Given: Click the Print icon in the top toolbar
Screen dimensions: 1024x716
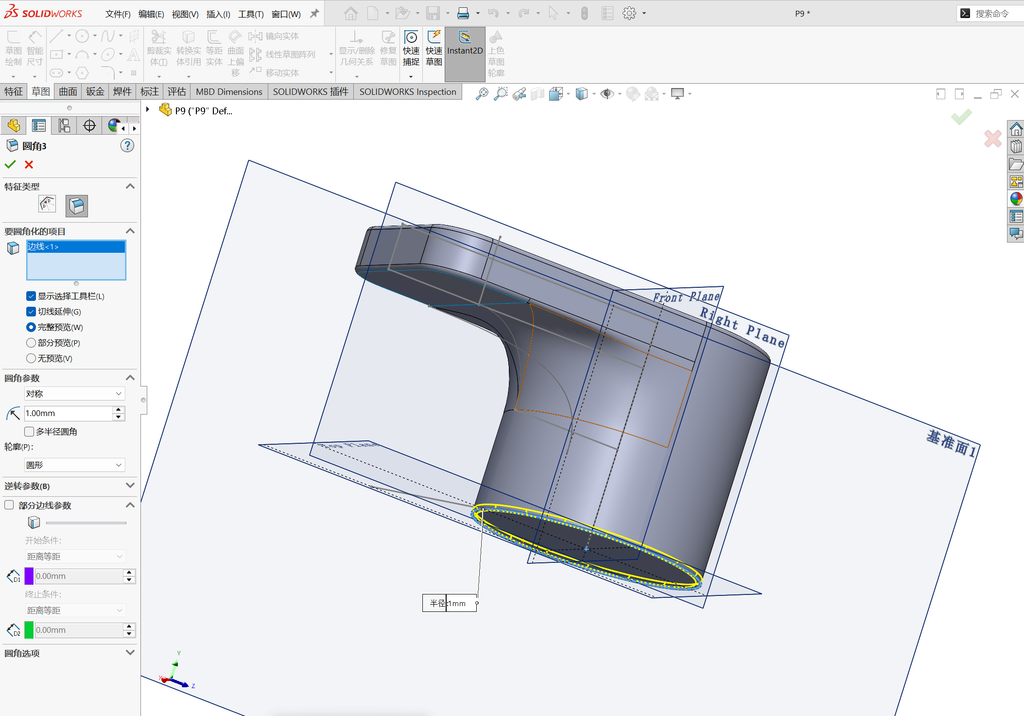Looking at the screenshot, I should [x=463, y=13].
